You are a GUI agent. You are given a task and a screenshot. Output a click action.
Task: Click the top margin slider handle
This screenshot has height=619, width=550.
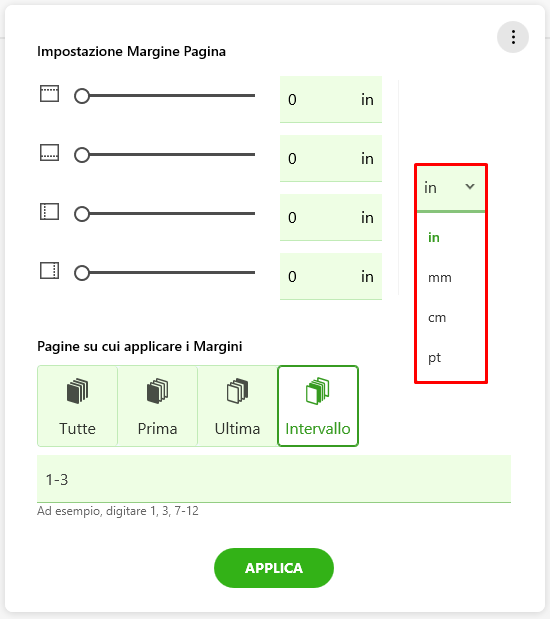82,96
